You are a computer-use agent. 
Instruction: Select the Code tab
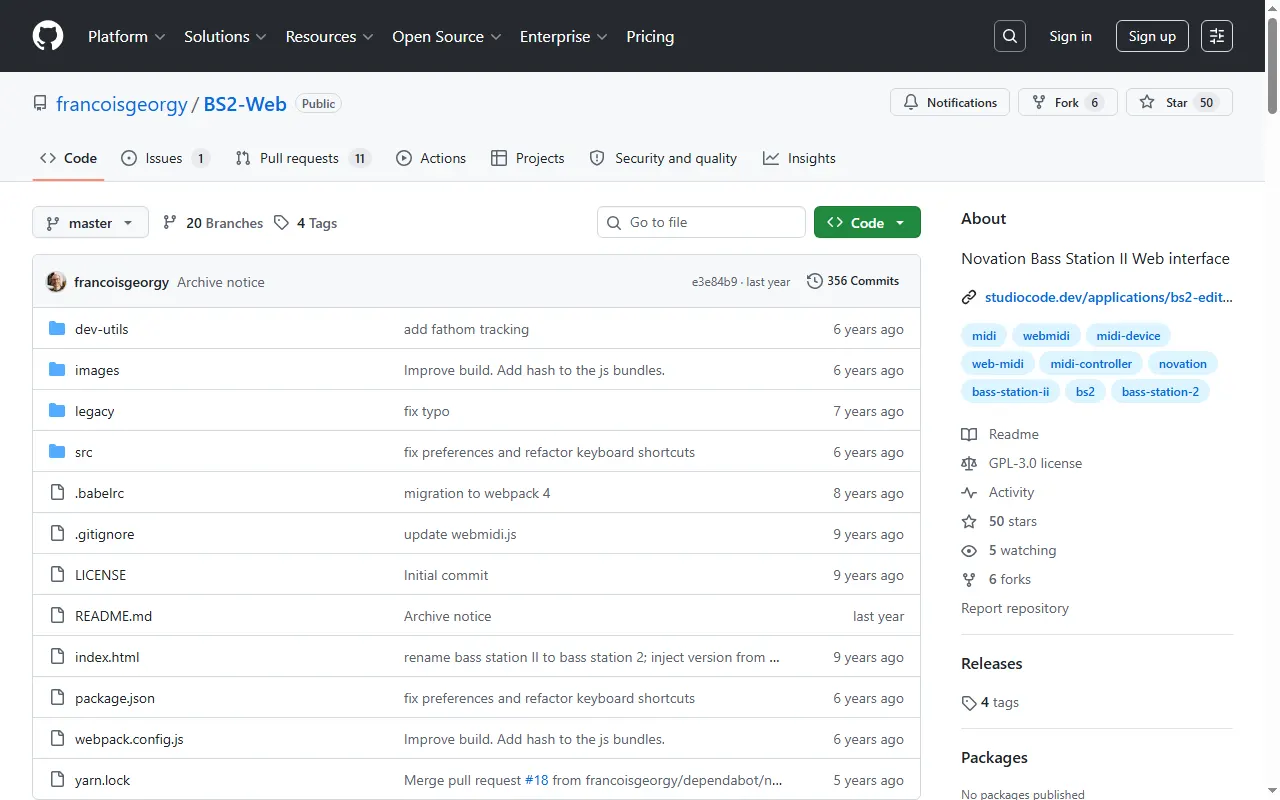(x=68, y=158)
